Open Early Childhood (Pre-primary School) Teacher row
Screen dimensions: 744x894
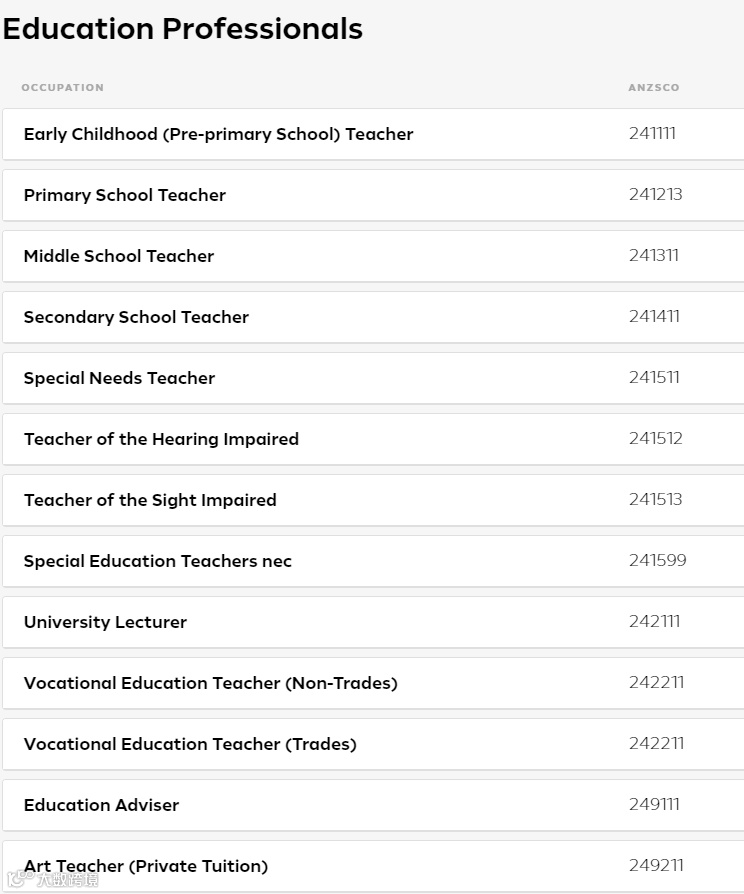[x=218, y=134]
